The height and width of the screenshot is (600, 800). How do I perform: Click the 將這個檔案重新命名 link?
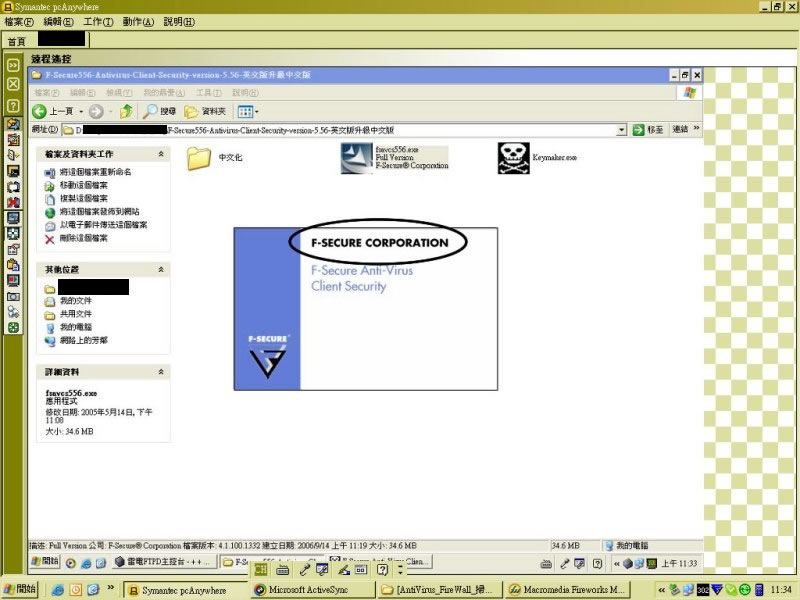click(x=95, y=172)
